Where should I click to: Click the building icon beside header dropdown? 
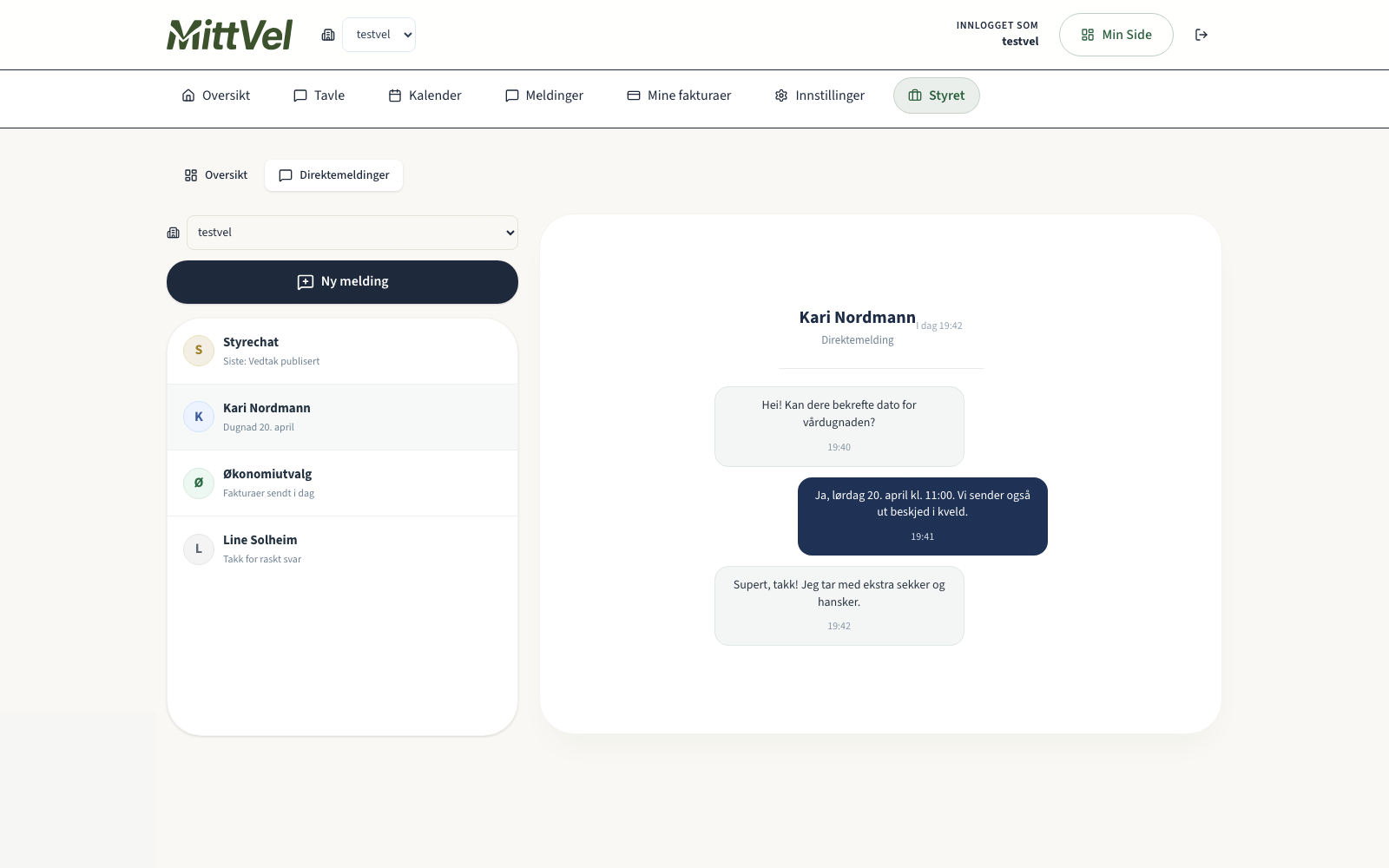tap(328, 35)
